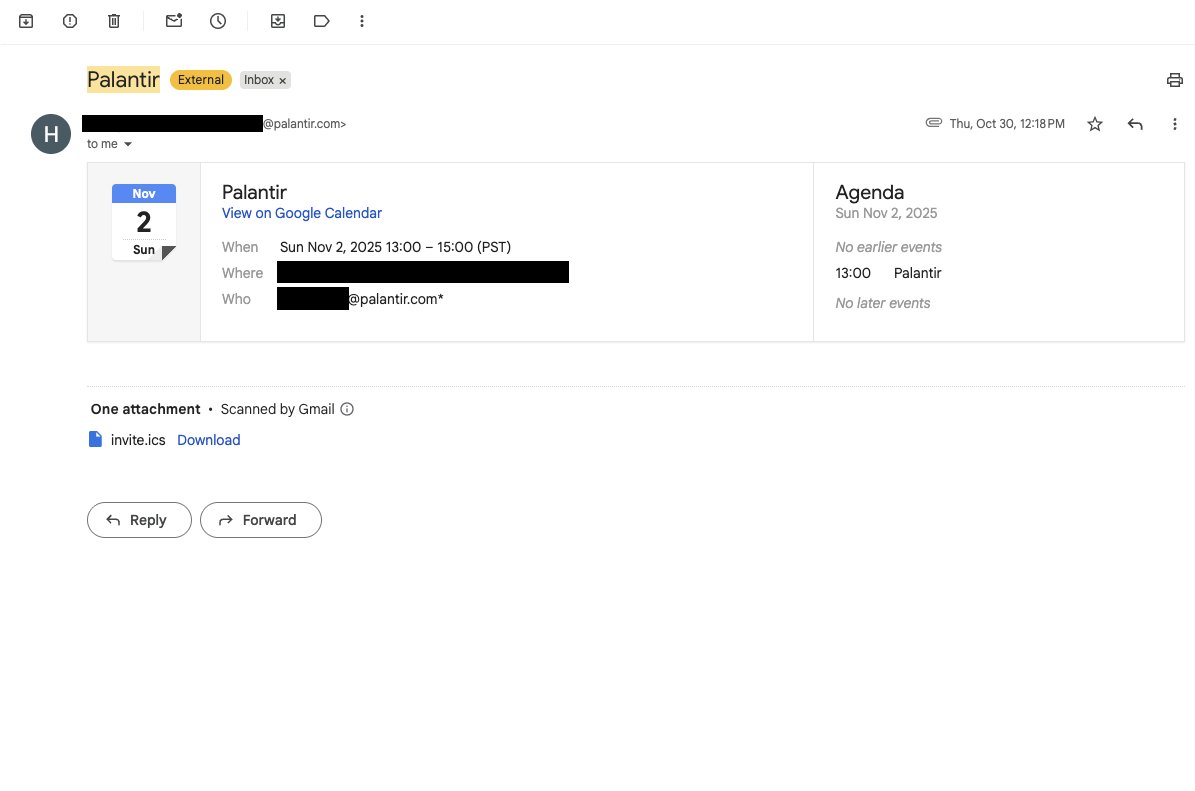
Task: Click the email timestamp Thu, Oct 30
Action: click(x=1007, y=123)
